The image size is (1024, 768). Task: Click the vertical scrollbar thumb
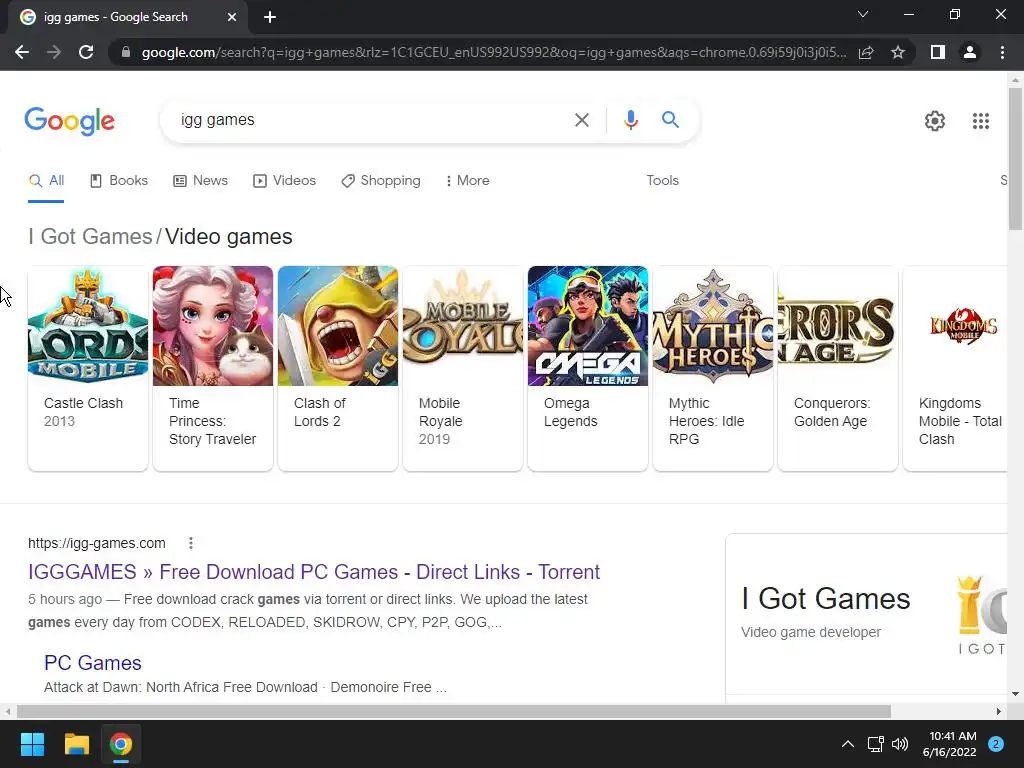(1015, 158)
